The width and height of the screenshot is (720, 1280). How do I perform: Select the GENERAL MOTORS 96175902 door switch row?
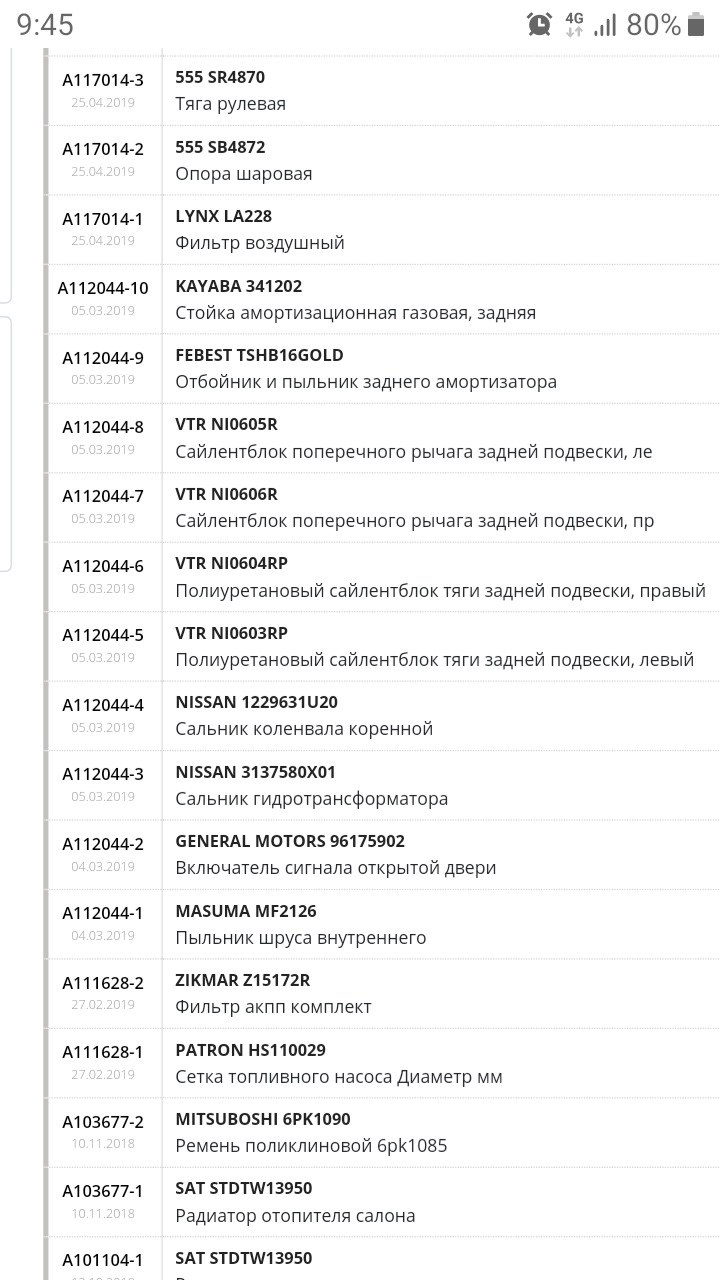(x=400, y=854)
